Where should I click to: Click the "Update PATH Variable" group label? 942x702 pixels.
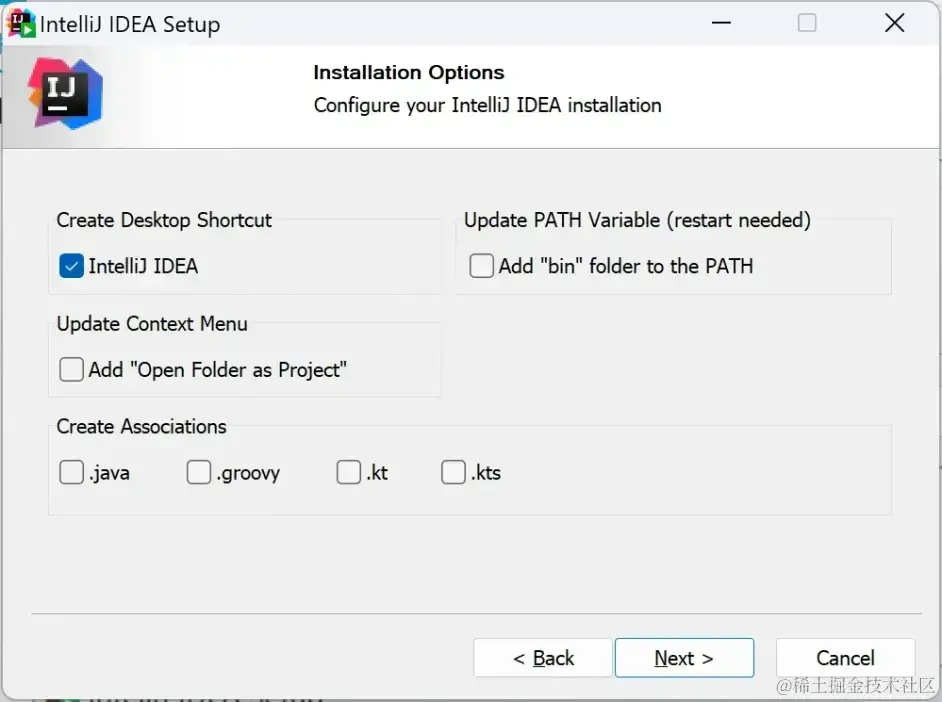[637, 220]
